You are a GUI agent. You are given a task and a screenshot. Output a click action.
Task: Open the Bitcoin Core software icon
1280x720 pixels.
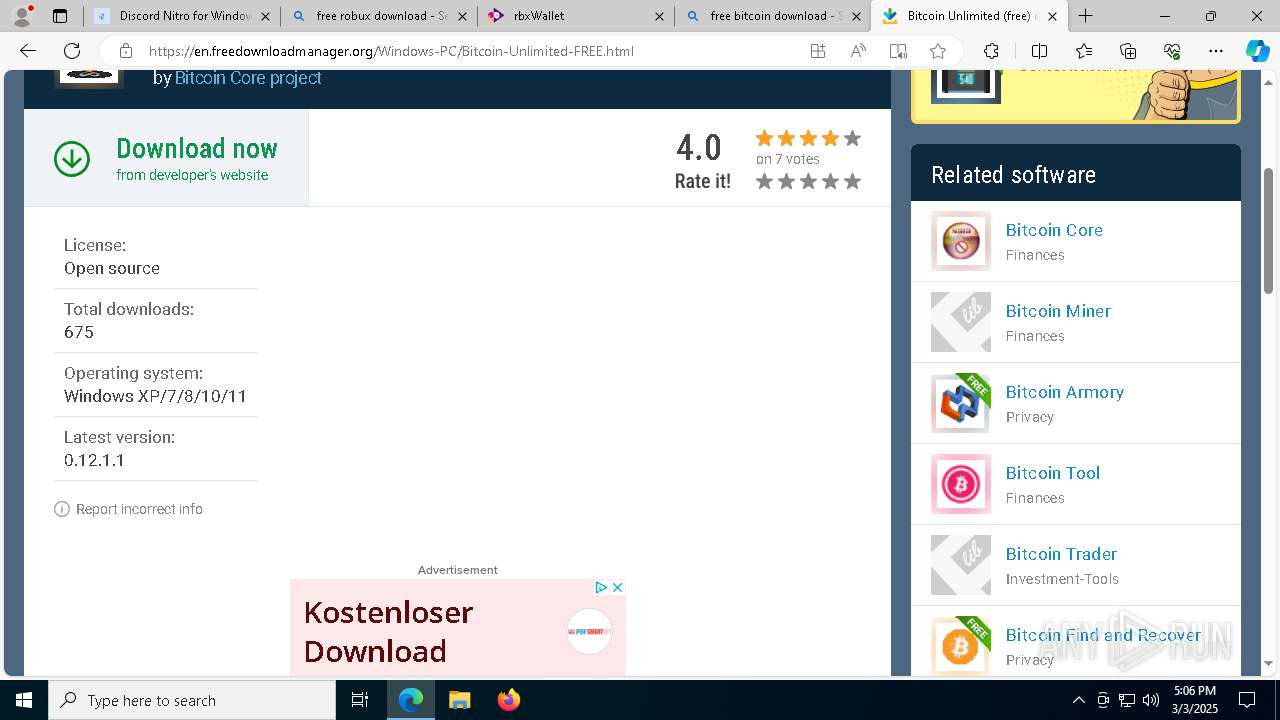(x=961, y=241)
